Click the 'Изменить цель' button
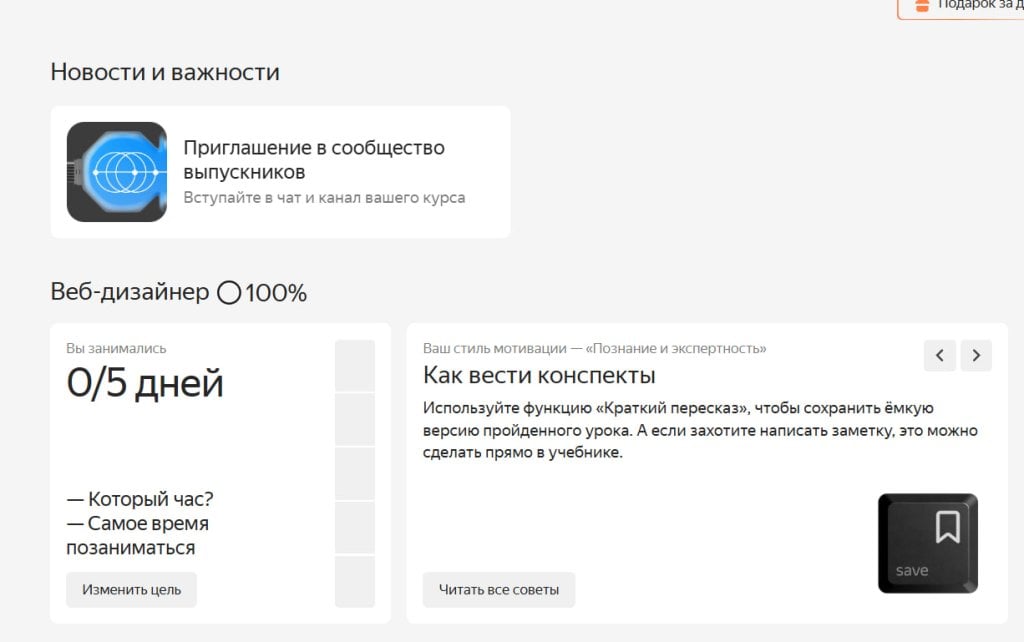 tap(131, 590)
